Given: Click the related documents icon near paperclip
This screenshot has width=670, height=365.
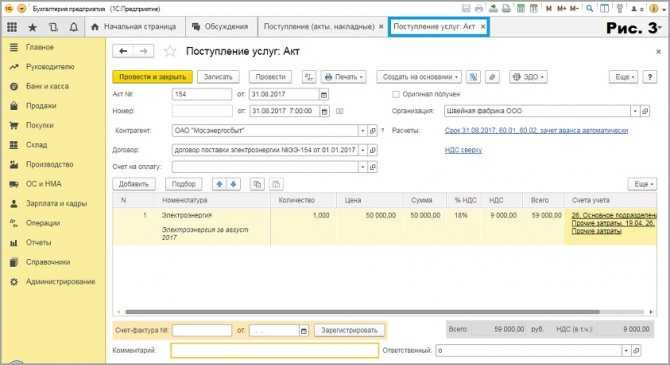Looking at the screenshot, I should (x=473, y=77).
